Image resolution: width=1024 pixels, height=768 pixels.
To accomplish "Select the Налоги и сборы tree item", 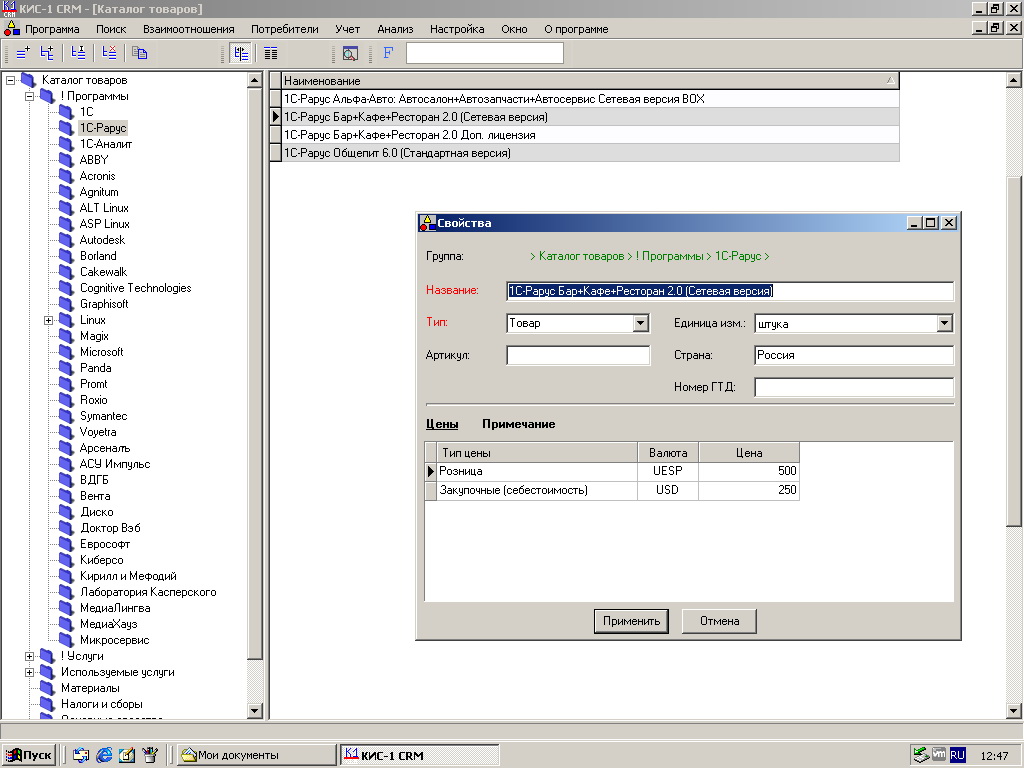I will click(x=102, y=704).
